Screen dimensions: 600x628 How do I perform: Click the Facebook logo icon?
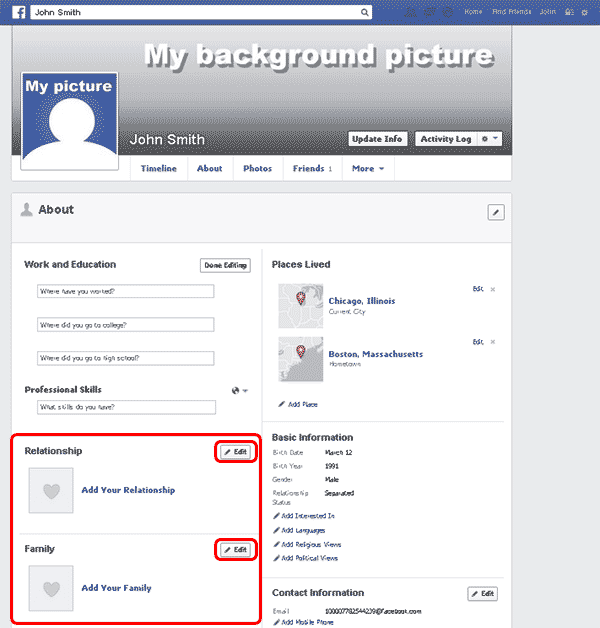click(x=18, y=12)
